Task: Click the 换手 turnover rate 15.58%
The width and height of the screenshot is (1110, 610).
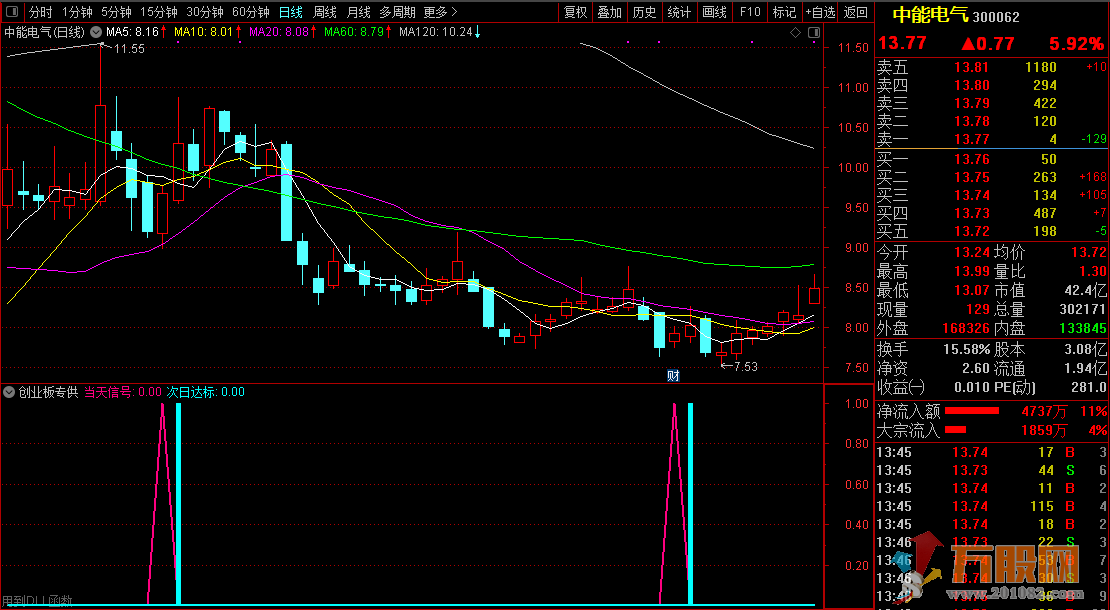Action: pos(966,350)
